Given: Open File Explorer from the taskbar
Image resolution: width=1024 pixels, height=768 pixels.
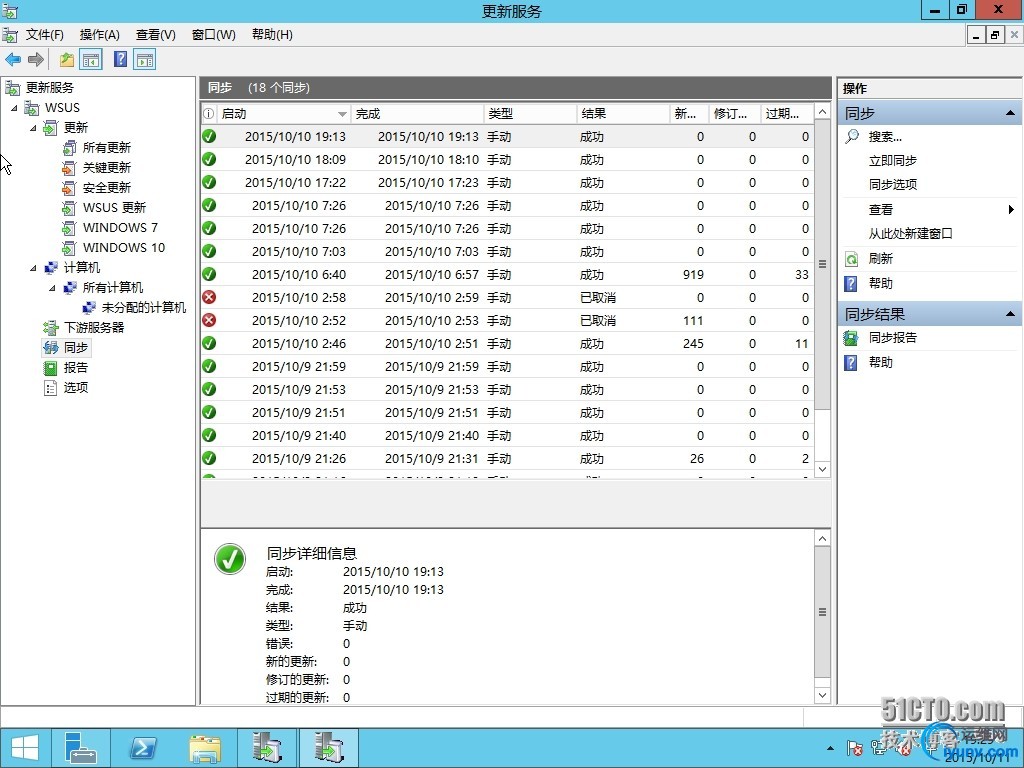Looking at the screenshot, I should (x=204, y=748).
